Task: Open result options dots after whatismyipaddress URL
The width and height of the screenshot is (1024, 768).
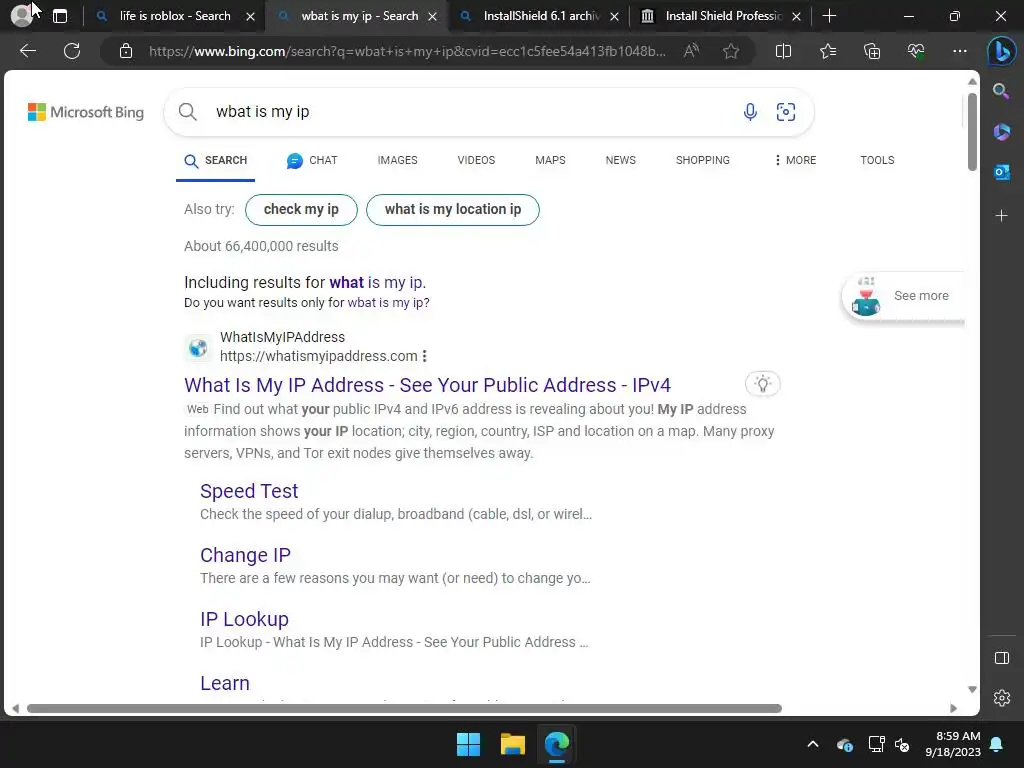Action: [424, 356]
